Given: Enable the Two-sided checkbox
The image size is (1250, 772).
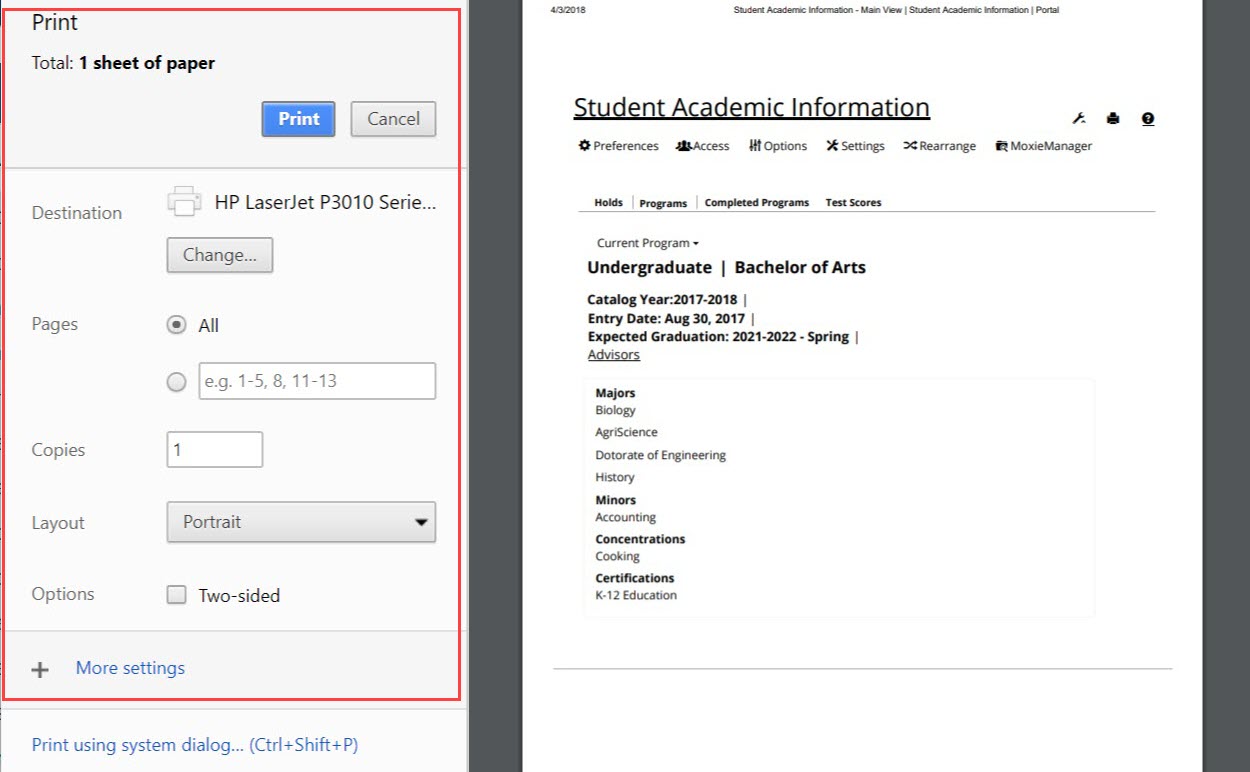Looking at the screenshot, I should pyautogui.click(x=177, y=595).
